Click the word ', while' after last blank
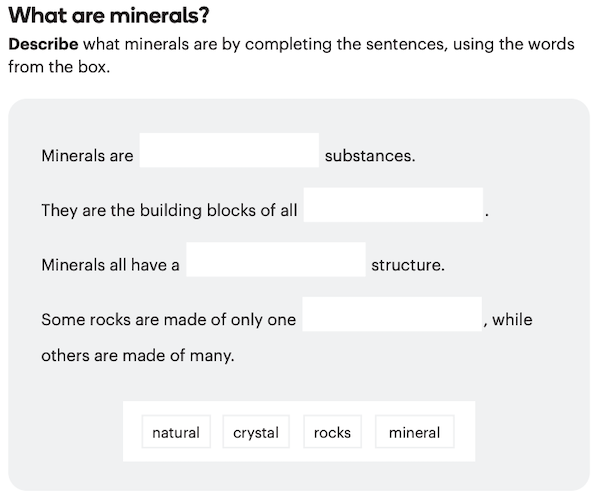Image resolution: width=600 pixels, height=499 pixels. pos(508,320)
